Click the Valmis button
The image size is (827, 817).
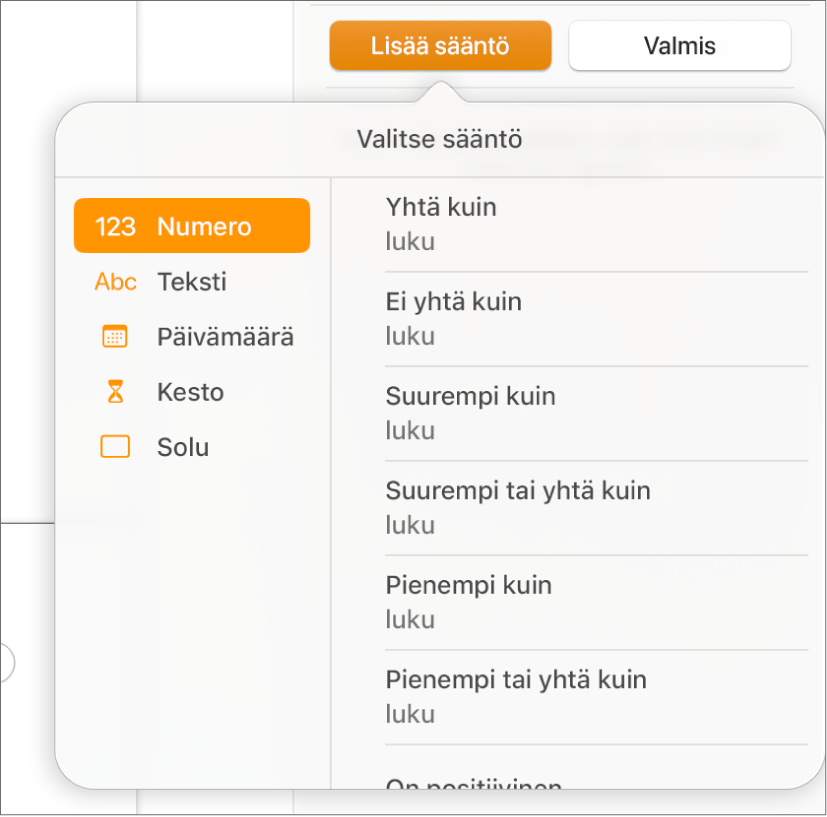[679, 46]
